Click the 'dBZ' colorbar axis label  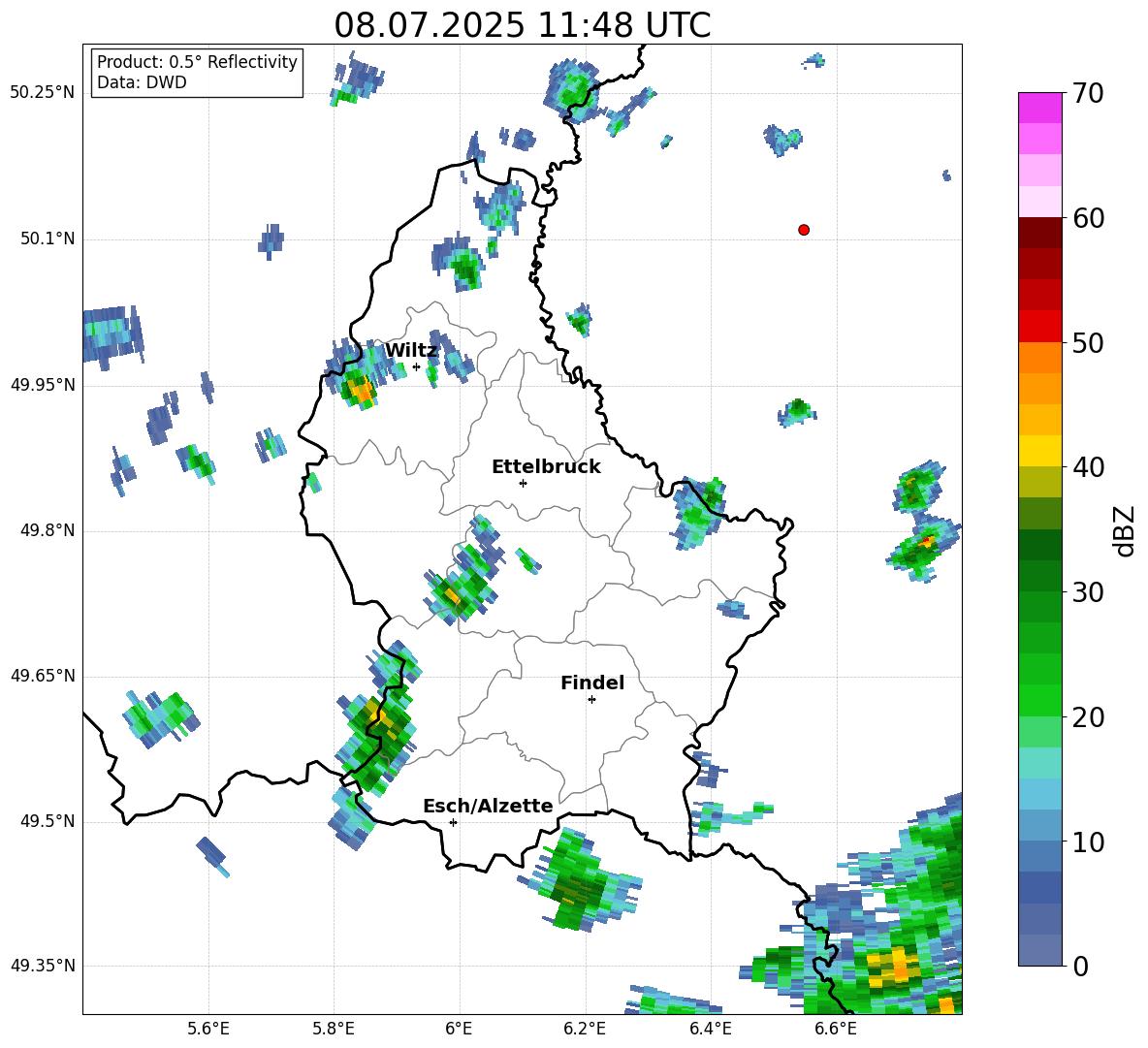(1125, 530)
